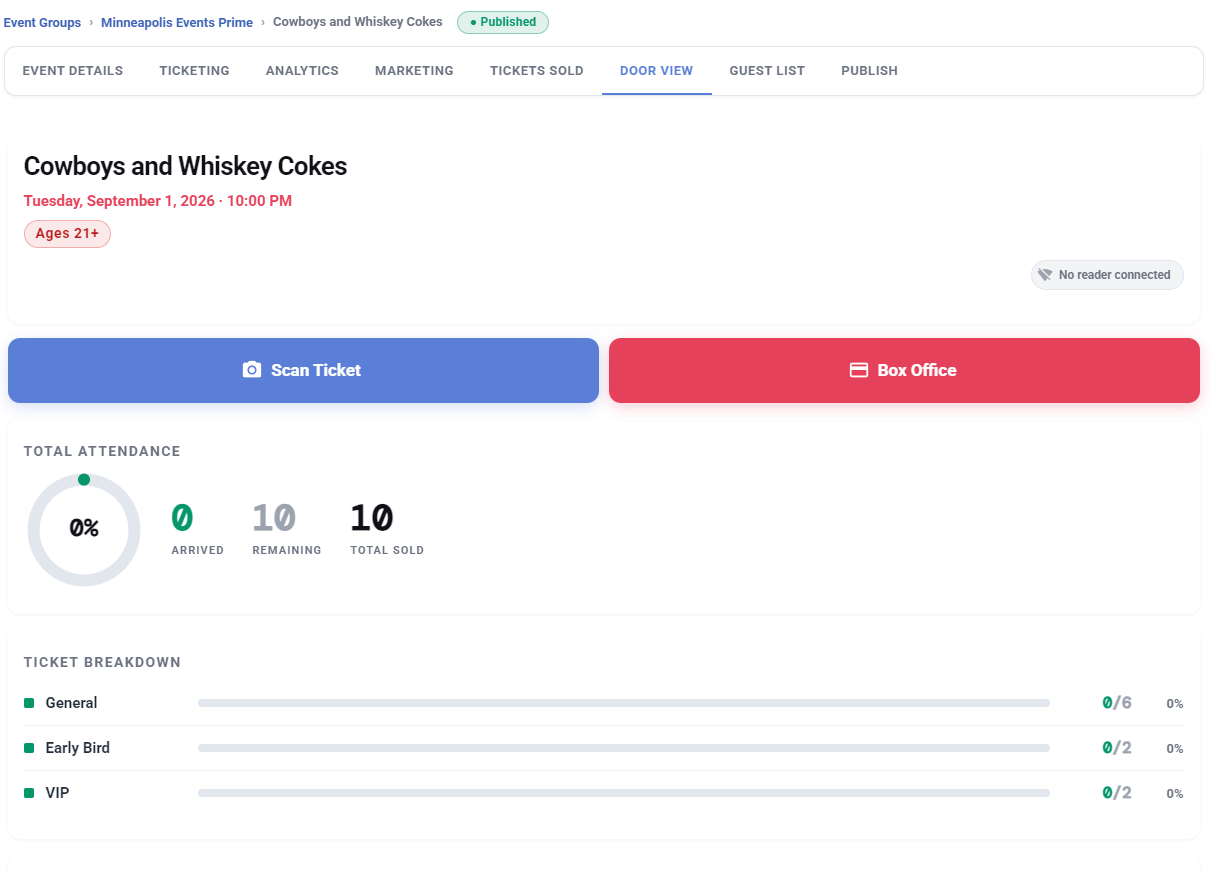1212x875 pixels.
Task: Click the green square beside General
Action: (29, 703)
